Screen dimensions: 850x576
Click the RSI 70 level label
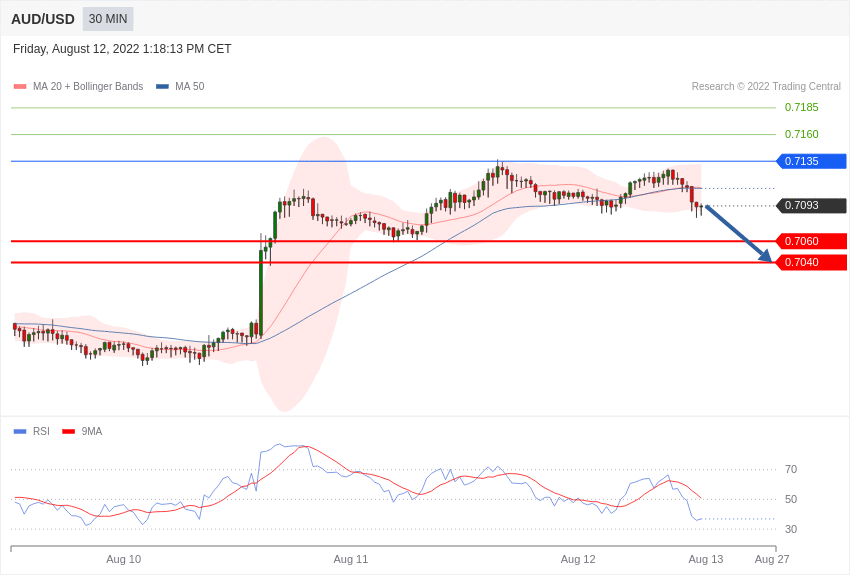tap(791, 469)
